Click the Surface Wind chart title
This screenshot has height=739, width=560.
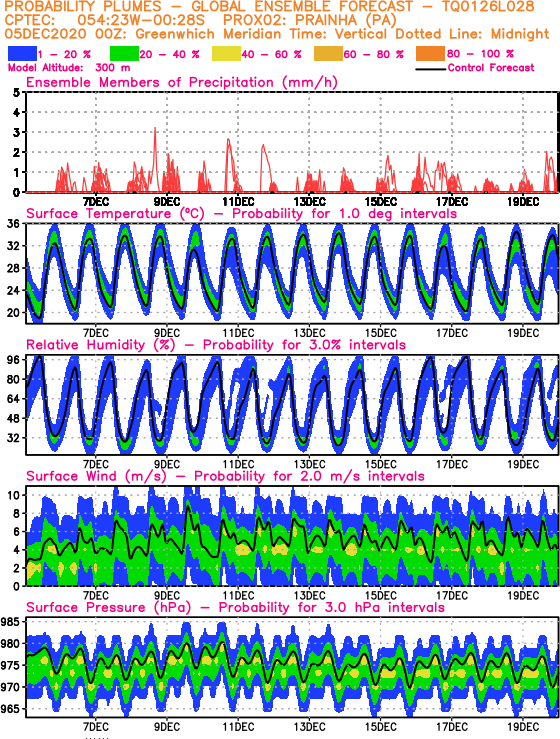225,476
